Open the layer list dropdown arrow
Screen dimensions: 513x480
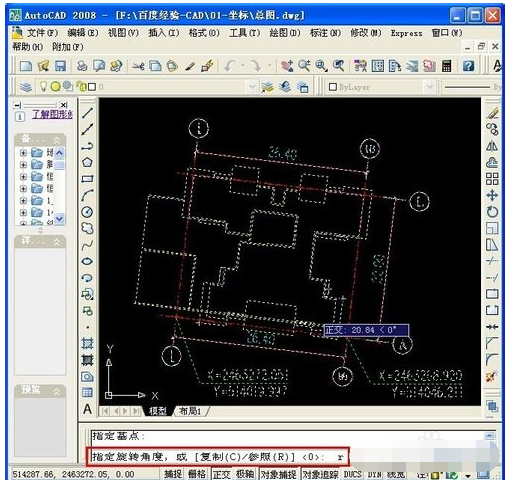[x=252, y=87]
